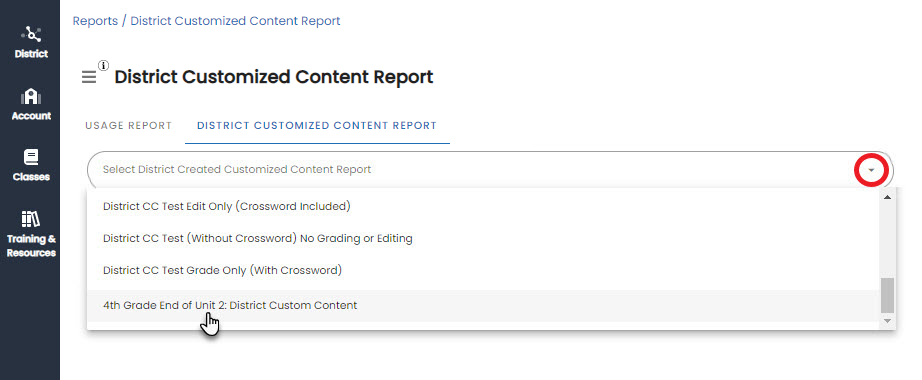Collapse the report dropdown arrow

(871, 170)
